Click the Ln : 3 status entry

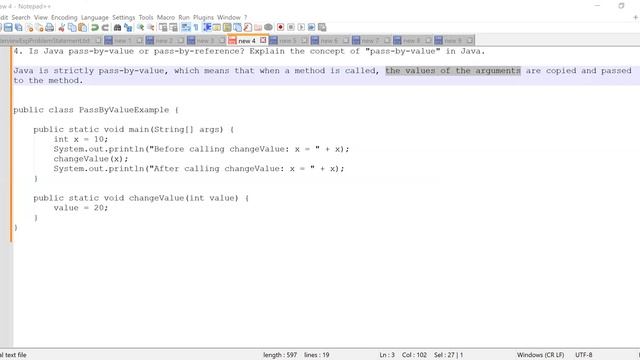pos(387,355)
